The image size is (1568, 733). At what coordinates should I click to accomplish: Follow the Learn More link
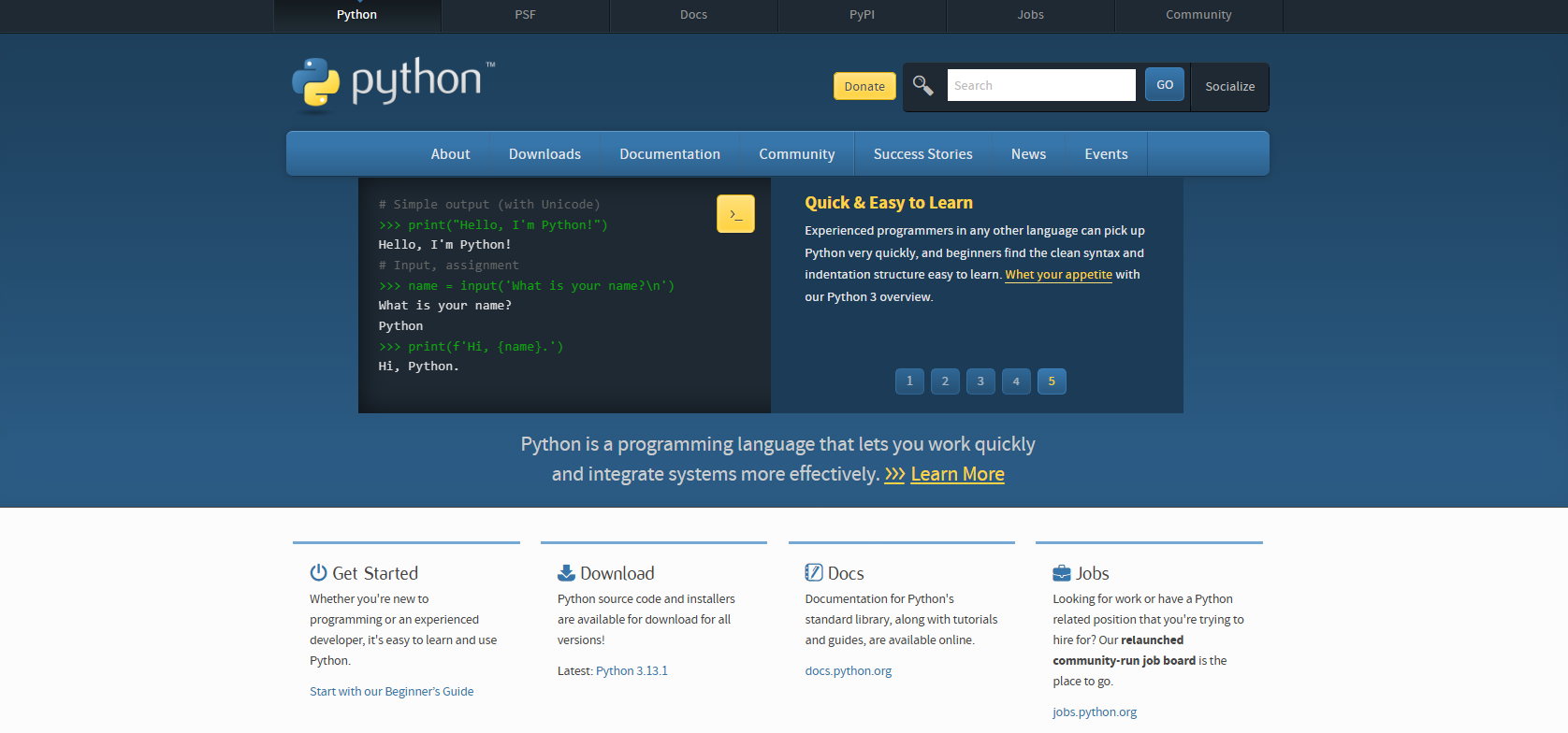(x=957, y=474)
